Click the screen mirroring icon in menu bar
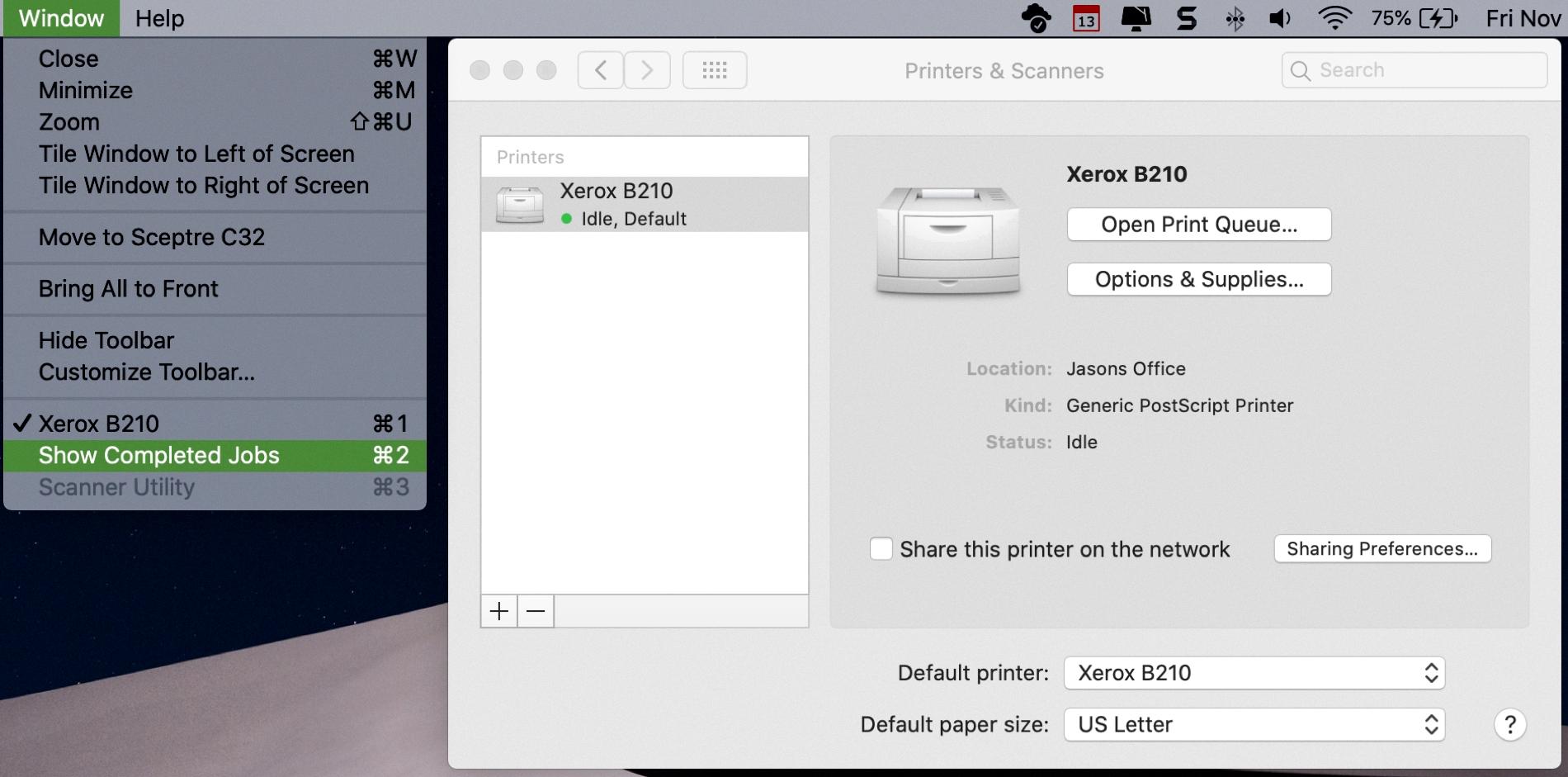 tap(1136, 17)
